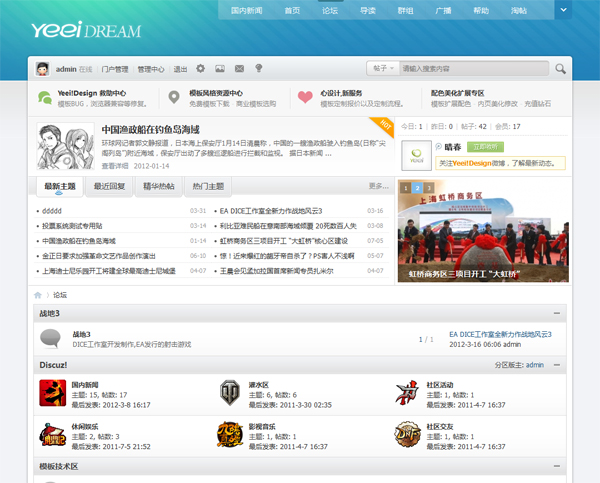
Task: Focus the search content input field
Action: pos(474,69)
